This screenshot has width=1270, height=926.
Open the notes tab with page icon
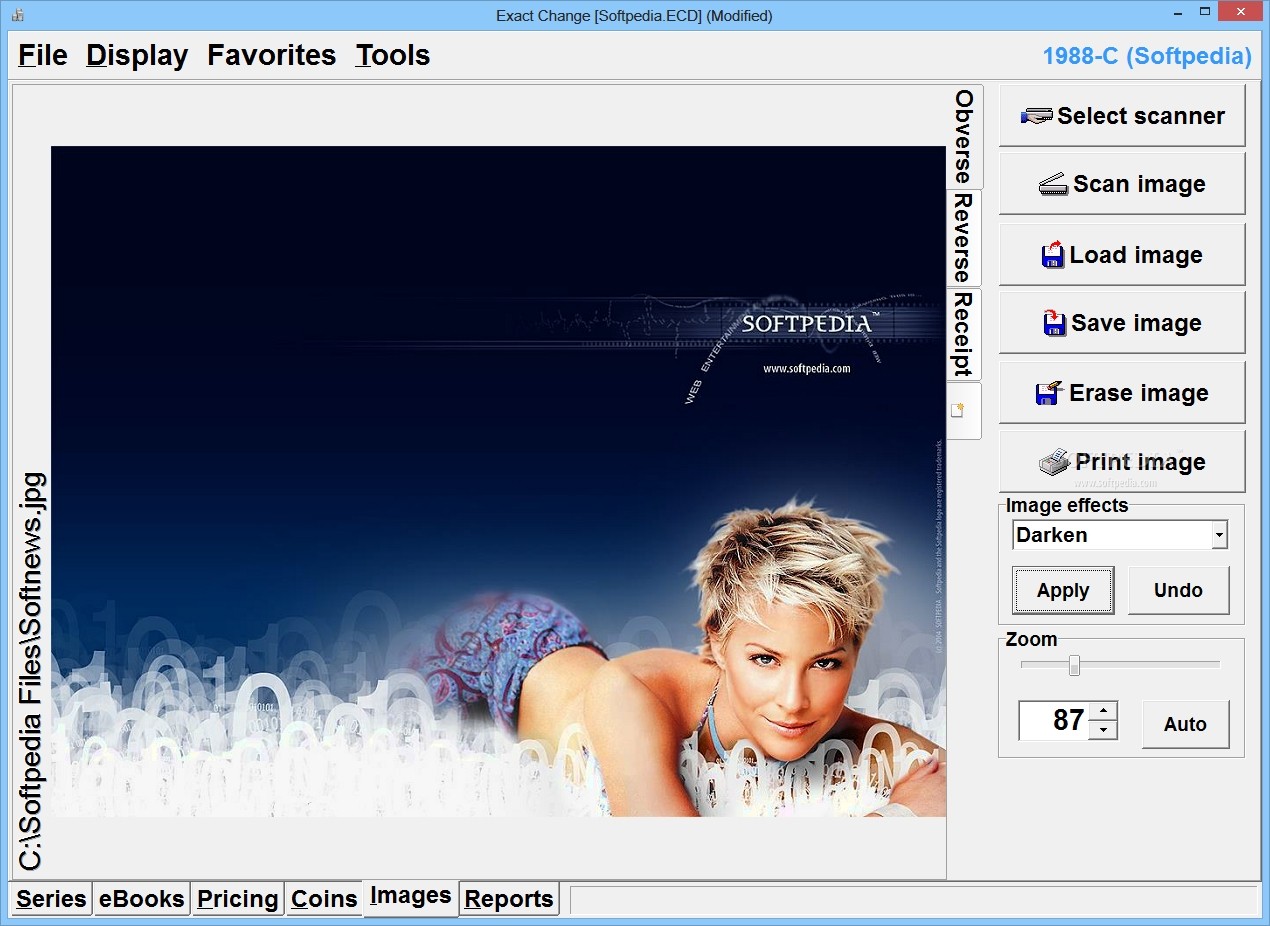point(964,410)
